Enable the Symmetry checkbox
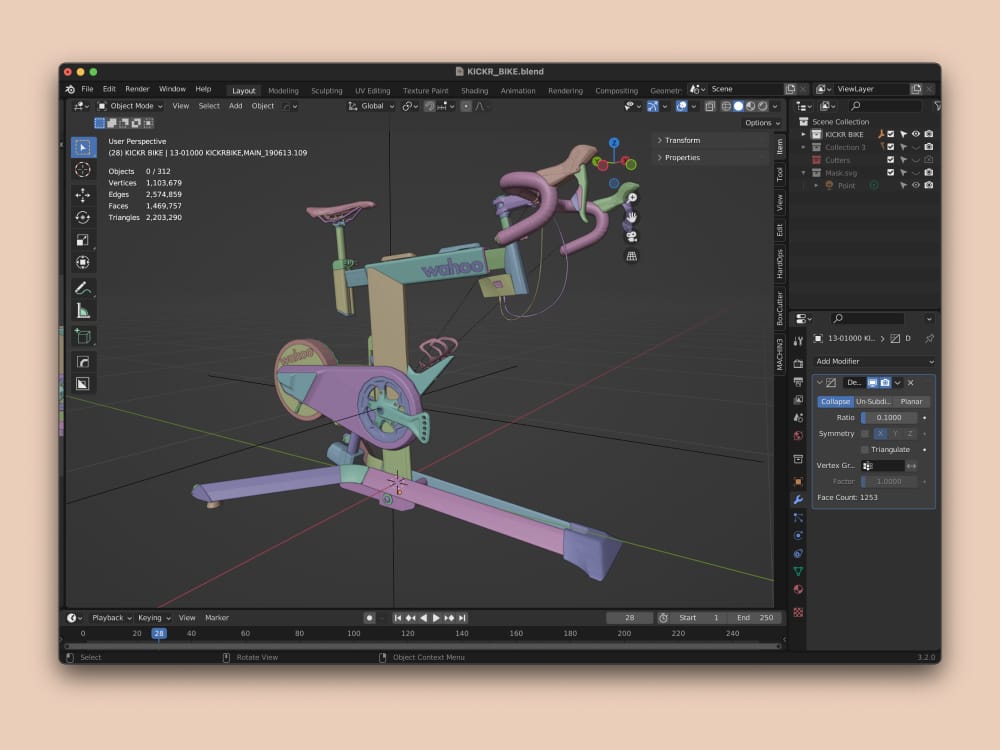This screenshot has width=1000, height=750. point(865,434)
